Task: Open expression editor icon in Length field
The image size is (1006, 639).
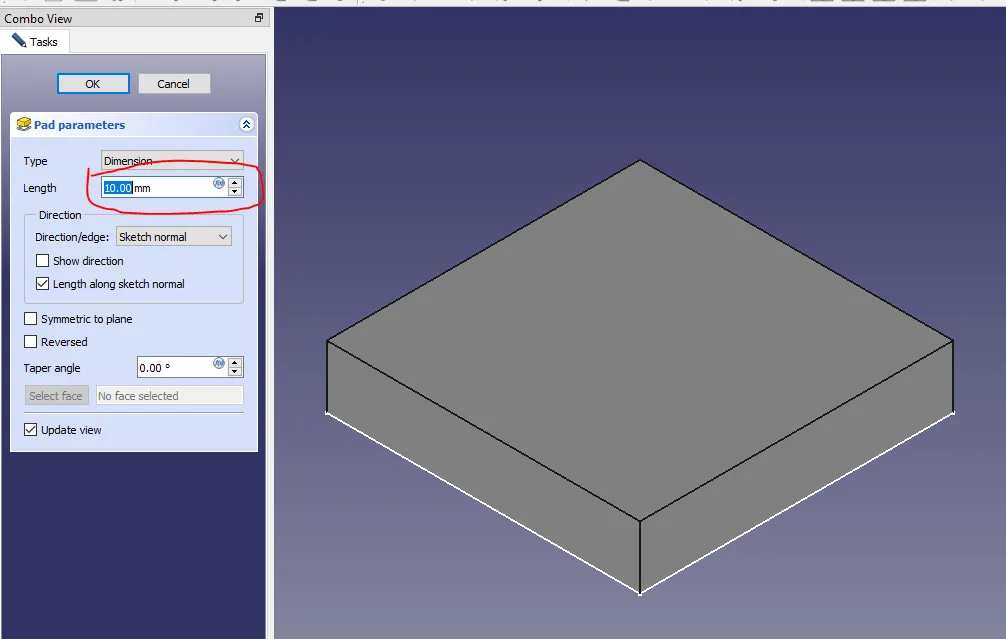Action: pos(219,183)
